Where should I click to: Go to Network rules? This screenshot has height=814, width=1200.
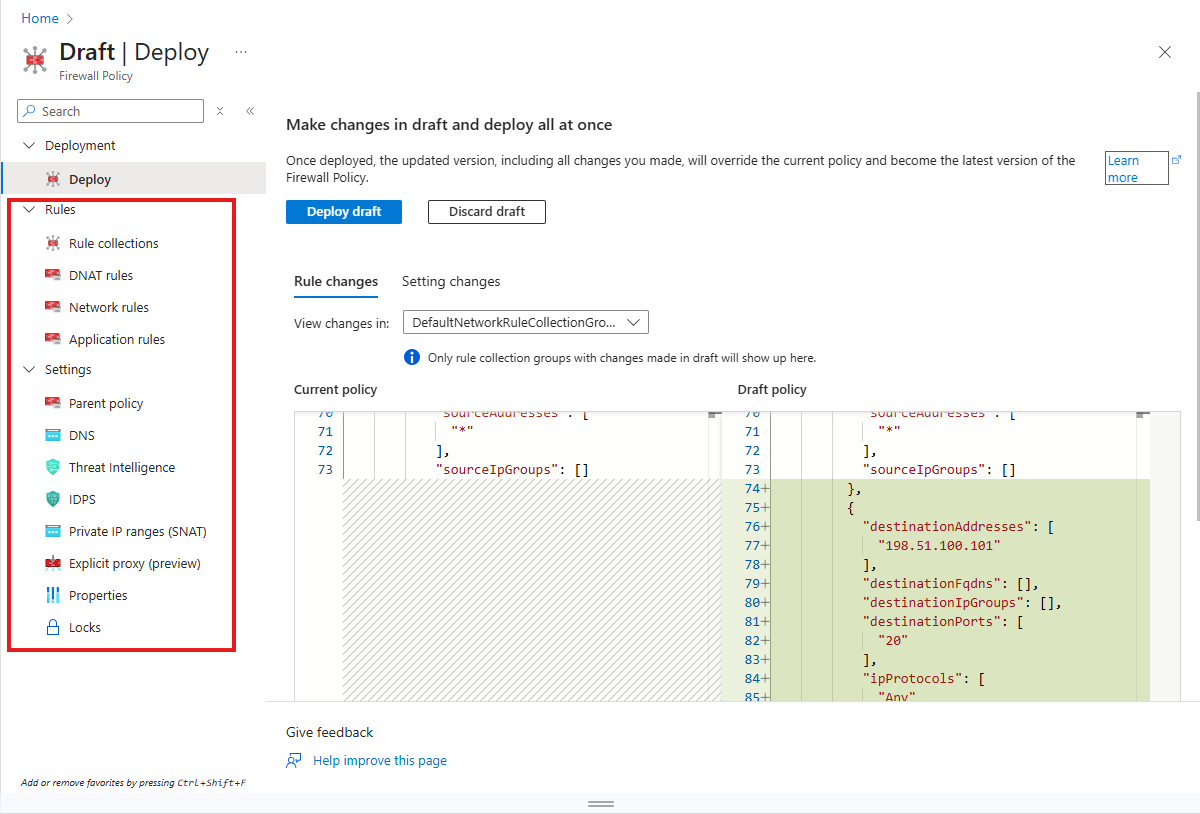(x=109, y=307)
